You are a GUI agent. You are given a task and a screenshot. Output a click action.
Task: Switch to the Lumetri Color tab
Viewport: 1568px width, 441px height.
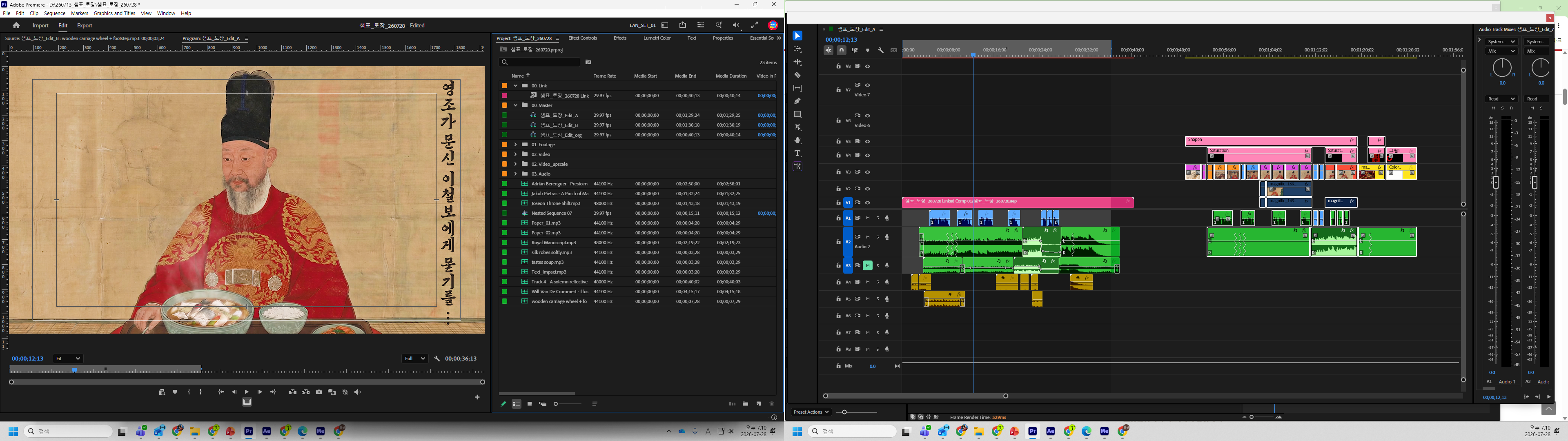pyautogui.click(x=657, y=38)
